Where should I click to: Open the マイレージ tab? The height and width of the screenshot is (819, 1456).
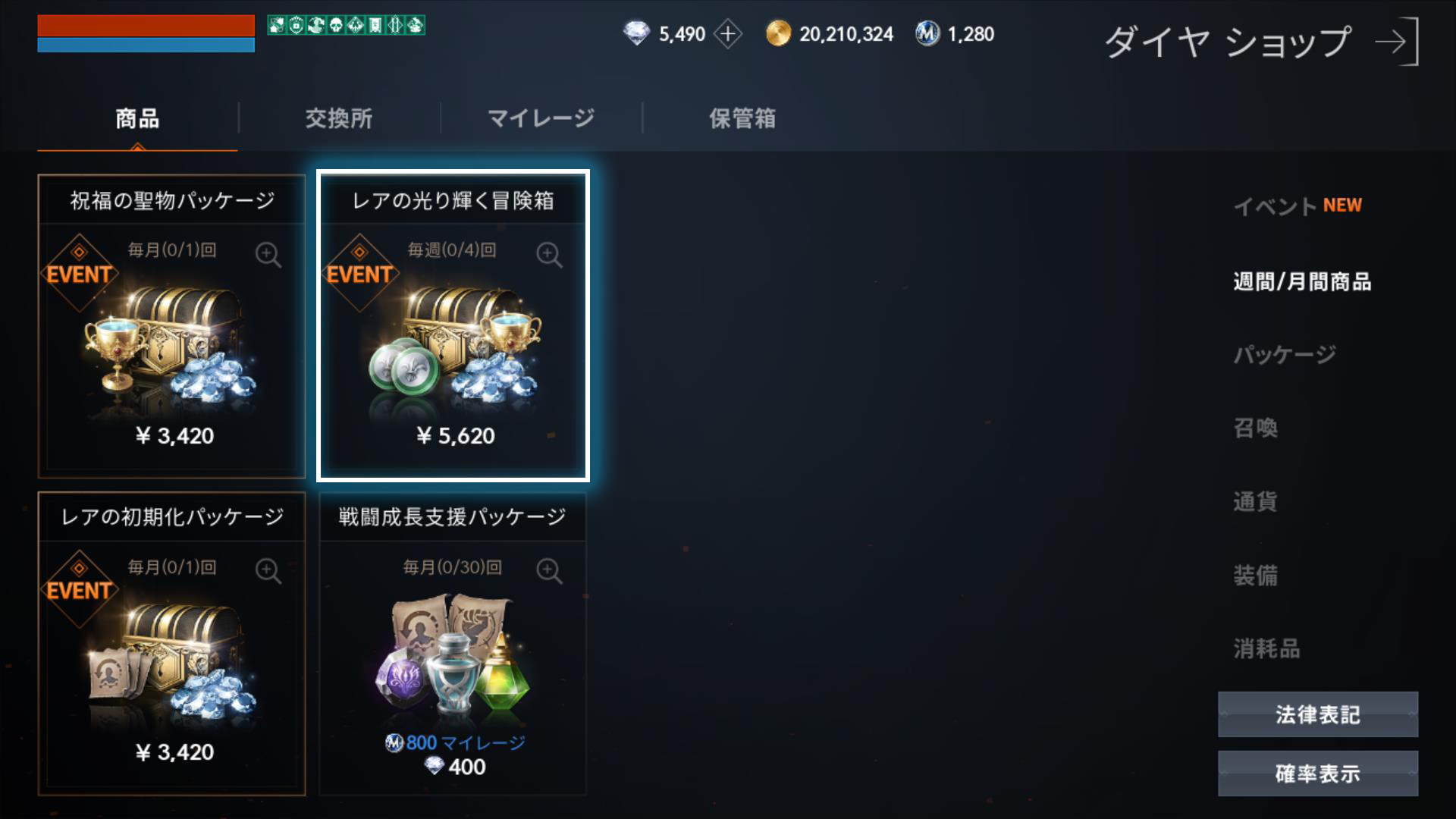tap(541, 118)
